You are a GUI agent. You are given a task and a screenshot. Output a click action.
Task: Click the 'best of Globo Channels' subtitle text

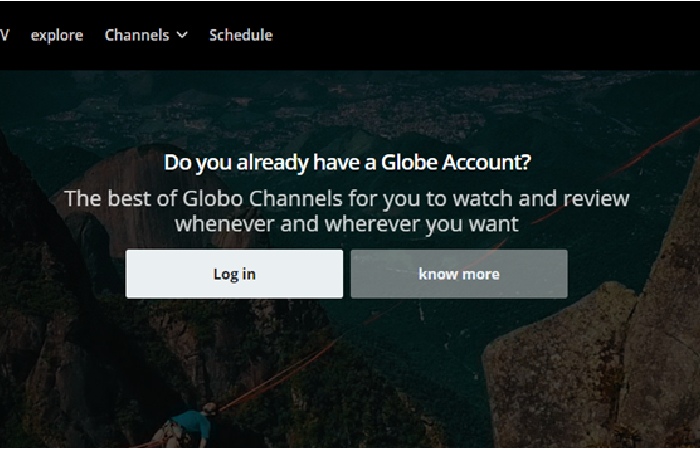click(347, 211)
